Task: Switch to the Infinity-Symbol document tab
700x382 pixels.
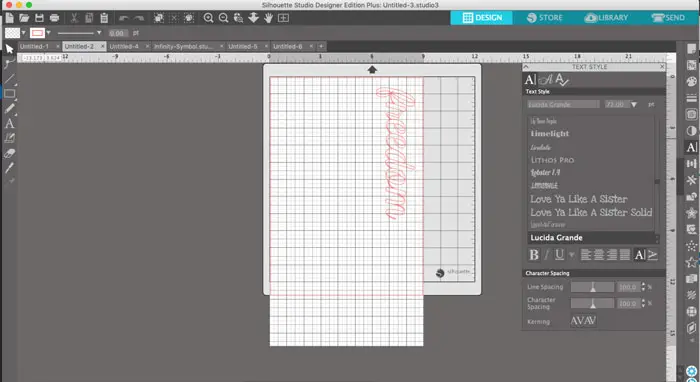Action: [183, 46]
